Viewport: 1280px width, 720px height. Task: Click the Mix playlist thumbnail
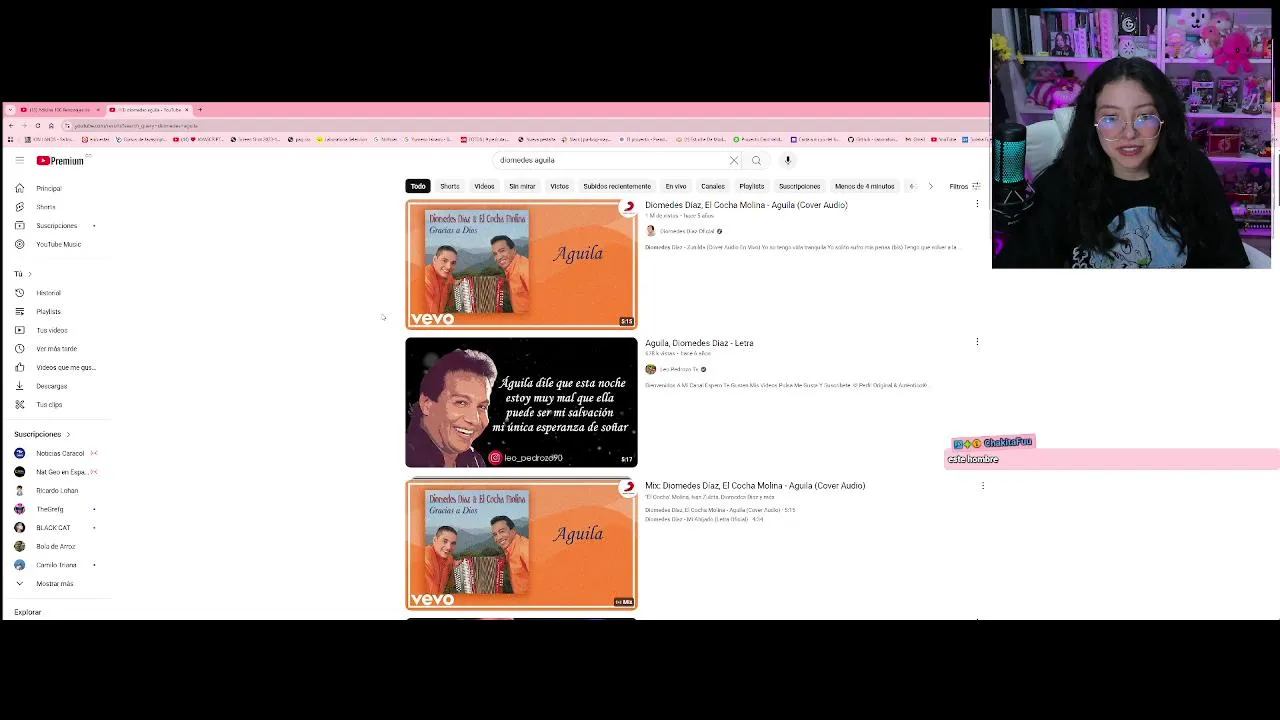521,545
